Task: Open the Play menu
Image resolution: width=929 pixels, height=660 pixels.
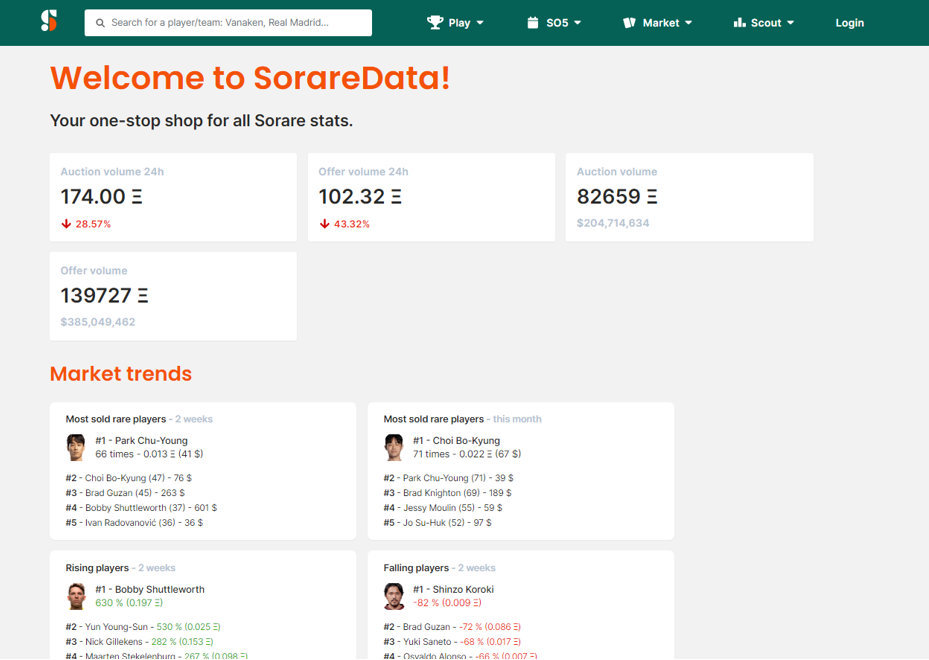Action: point(455,23)
